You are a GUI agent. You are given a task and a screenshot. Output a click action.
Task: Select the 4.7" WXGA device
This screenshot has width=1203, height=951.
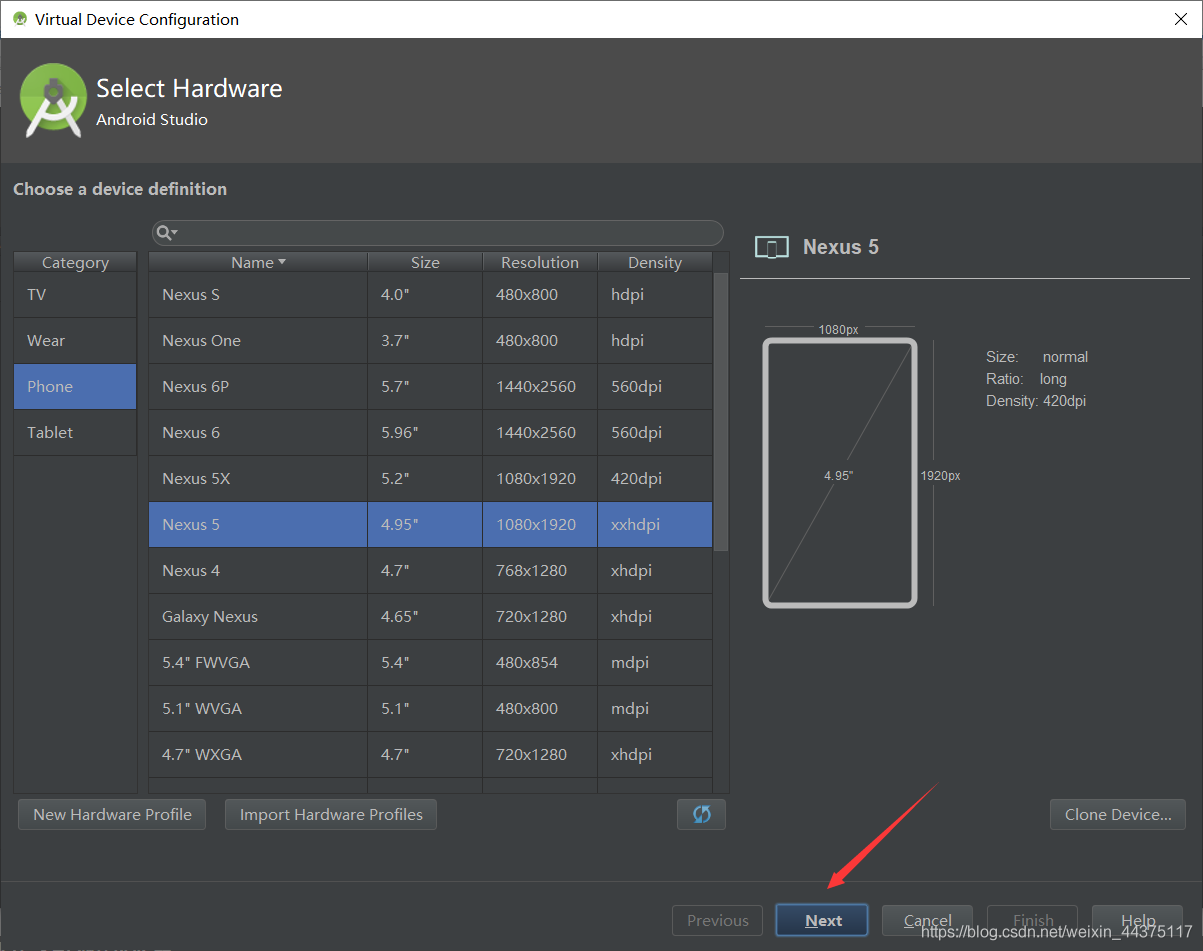pos(430,755)
